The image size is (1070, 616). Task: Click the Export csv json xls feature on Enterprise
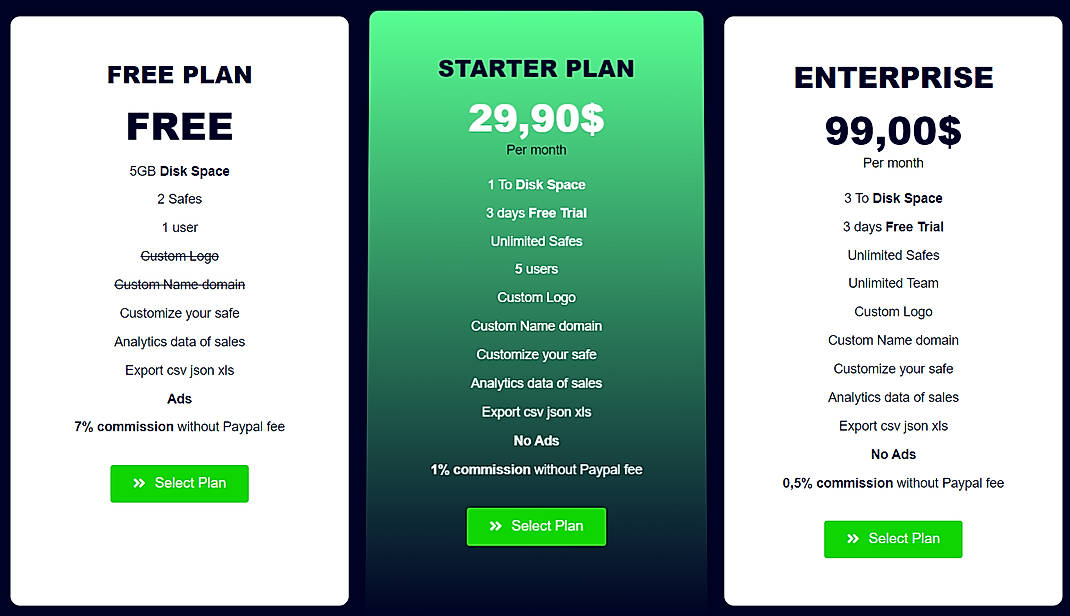pyautogui.click(x=893, y=425)
